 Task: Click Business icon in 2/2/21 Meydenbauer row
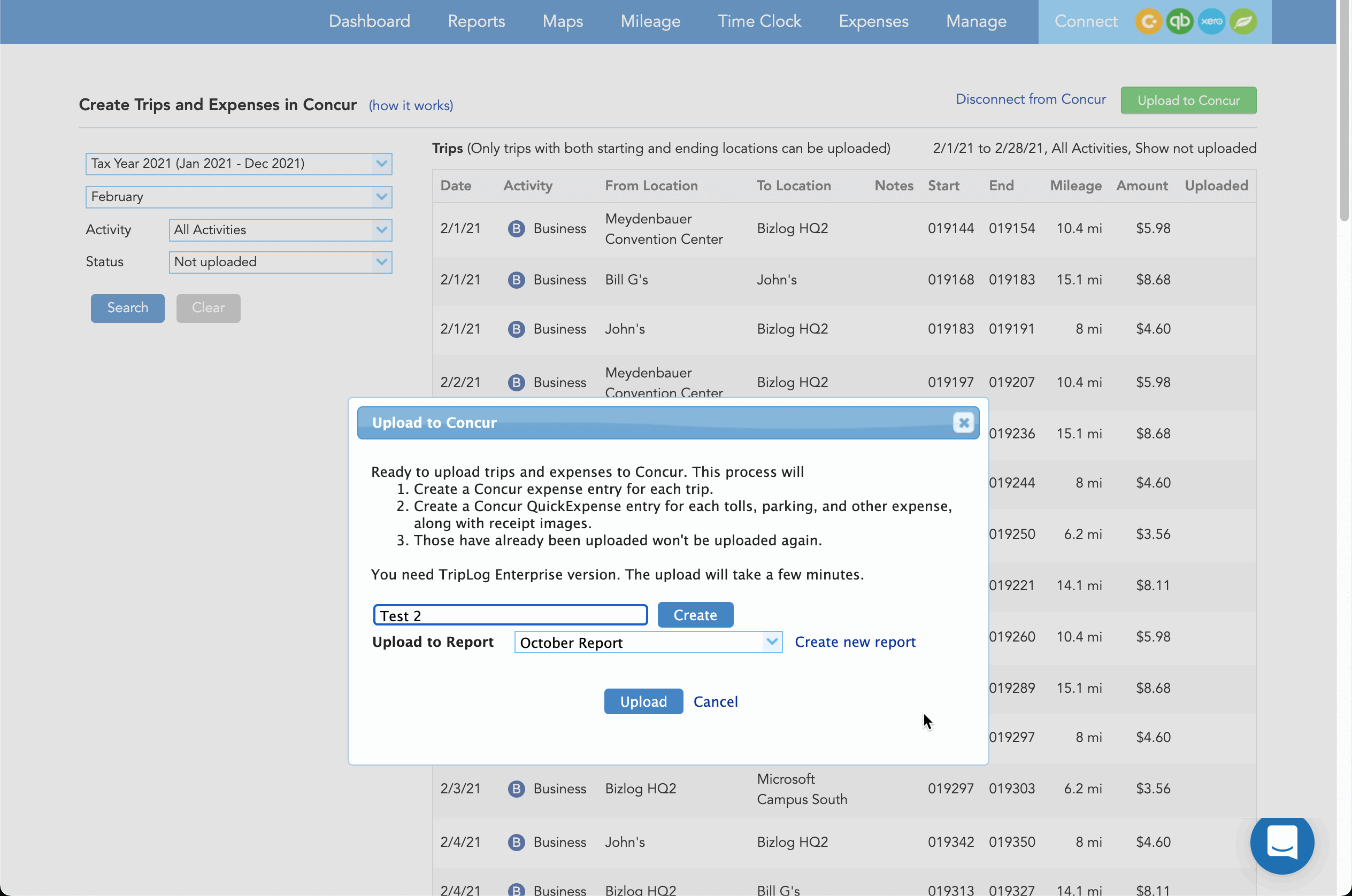point(516,382)
